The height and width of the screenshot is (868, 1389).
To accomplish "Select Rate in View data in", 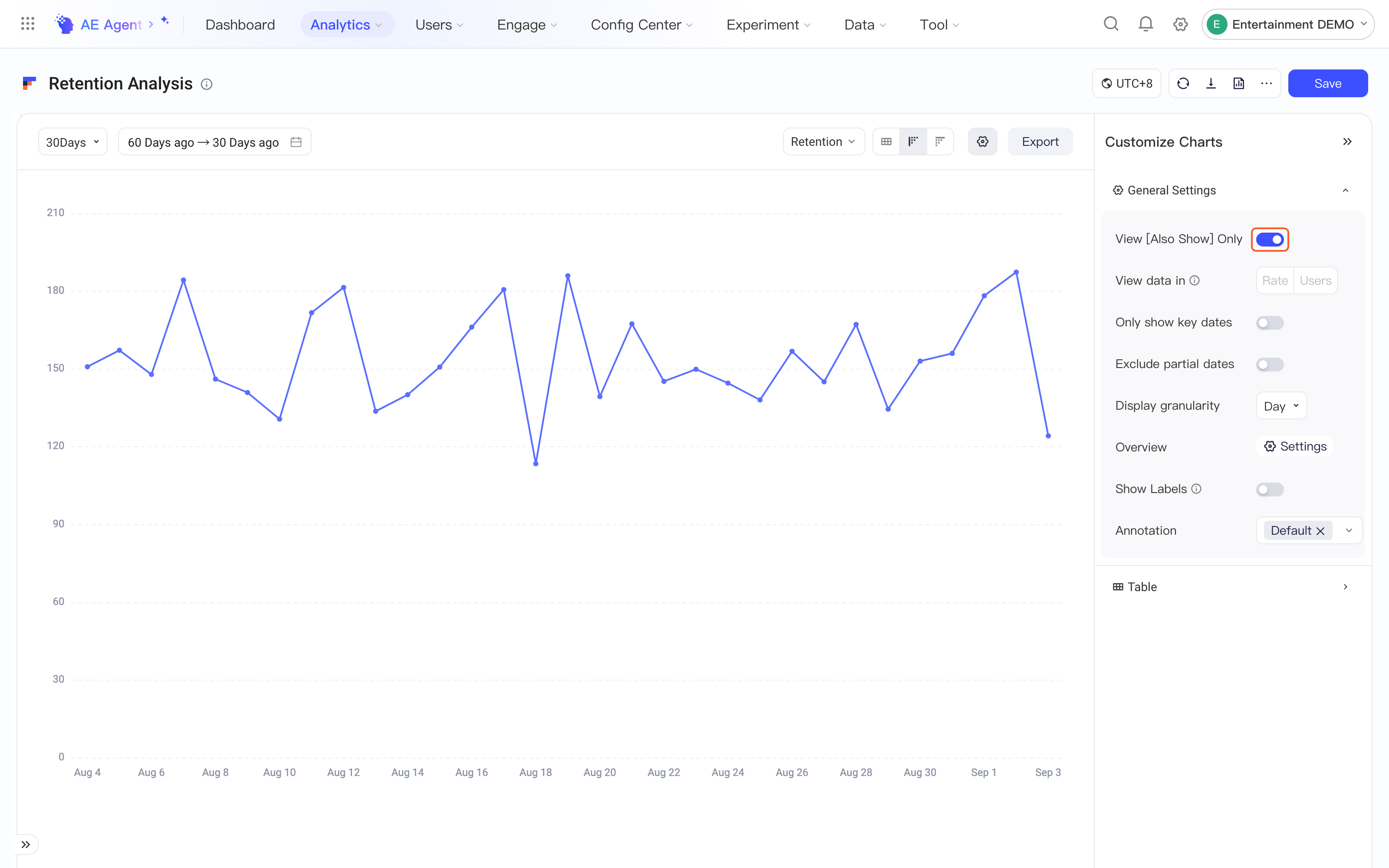I will (x=1275, y=281).
